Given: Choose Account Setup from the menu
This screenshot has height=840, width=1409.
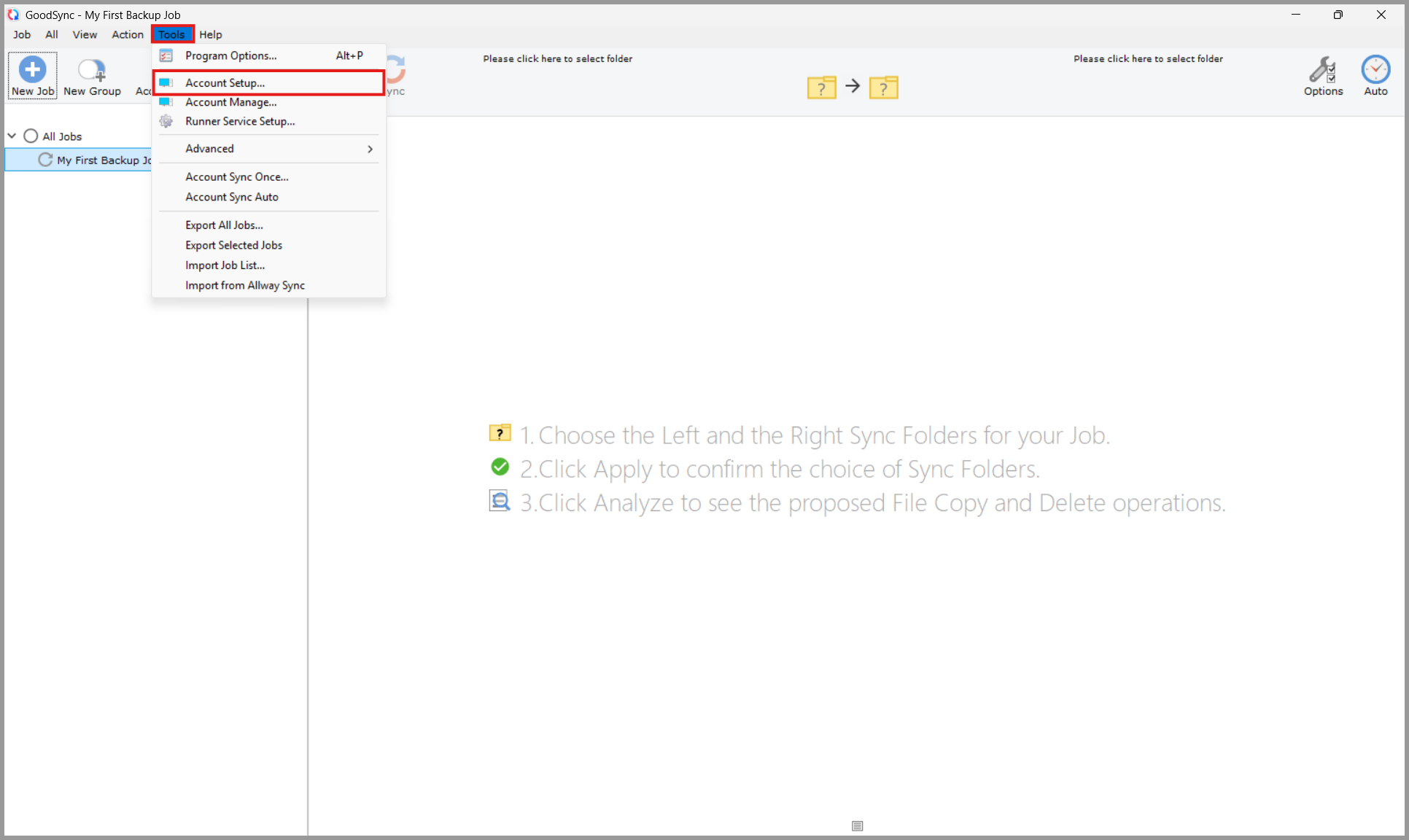Looking at the screenshot, I should (x=269, y=82).
